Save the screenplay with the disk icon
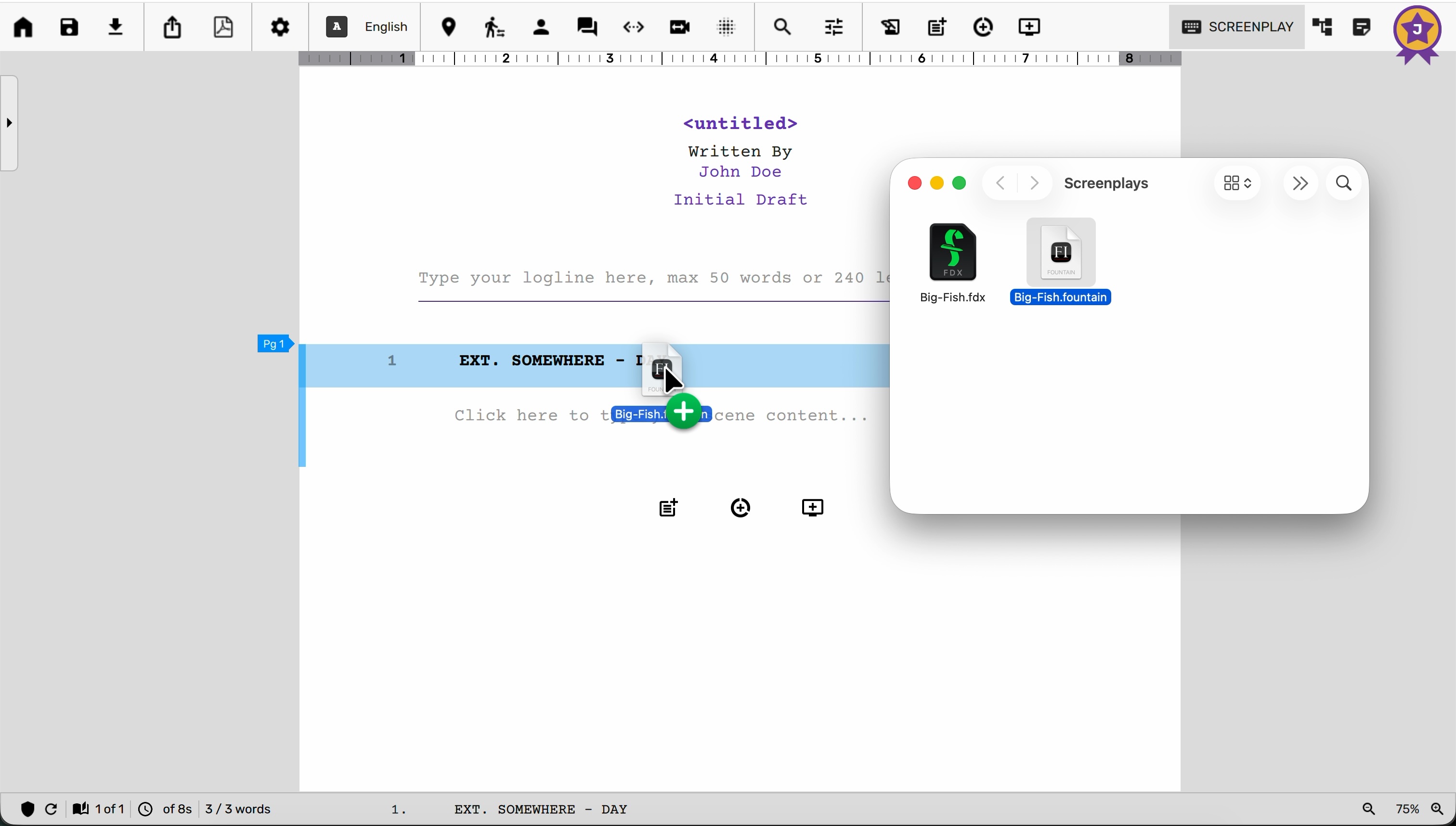The height and width of the screenshot is (826, 1456). coord(70,27)
